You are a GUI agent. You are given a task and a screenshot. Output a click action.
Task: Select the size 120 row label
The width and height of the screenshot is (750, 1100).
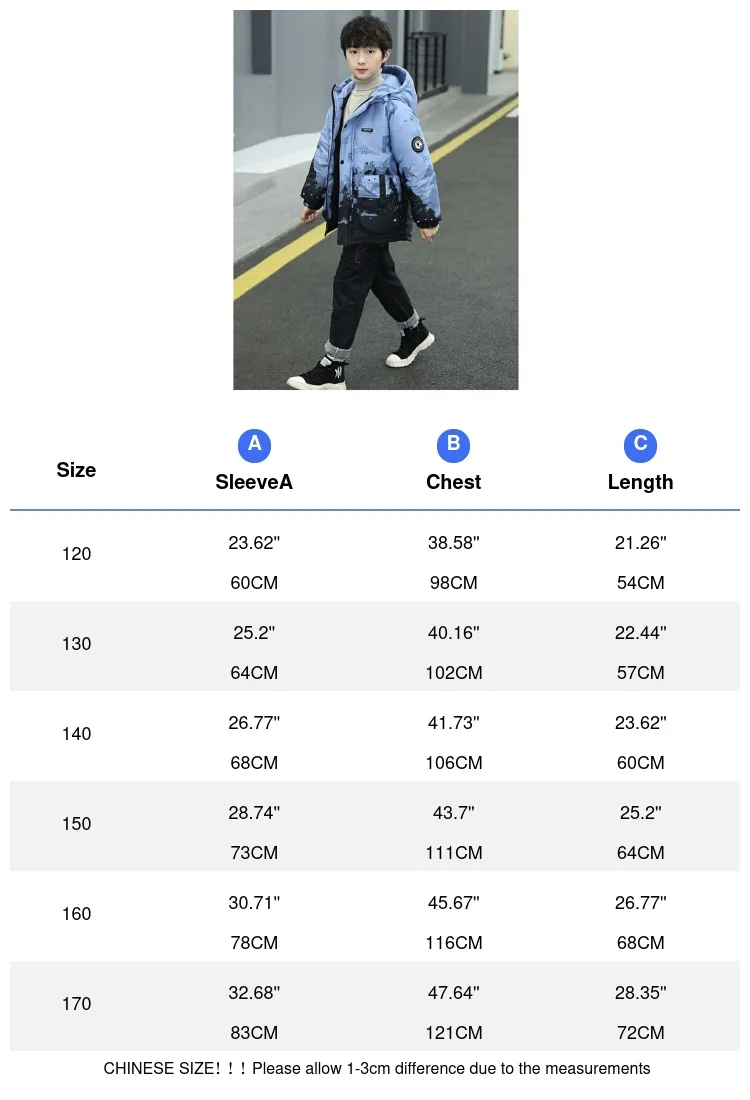pos(76,554)
